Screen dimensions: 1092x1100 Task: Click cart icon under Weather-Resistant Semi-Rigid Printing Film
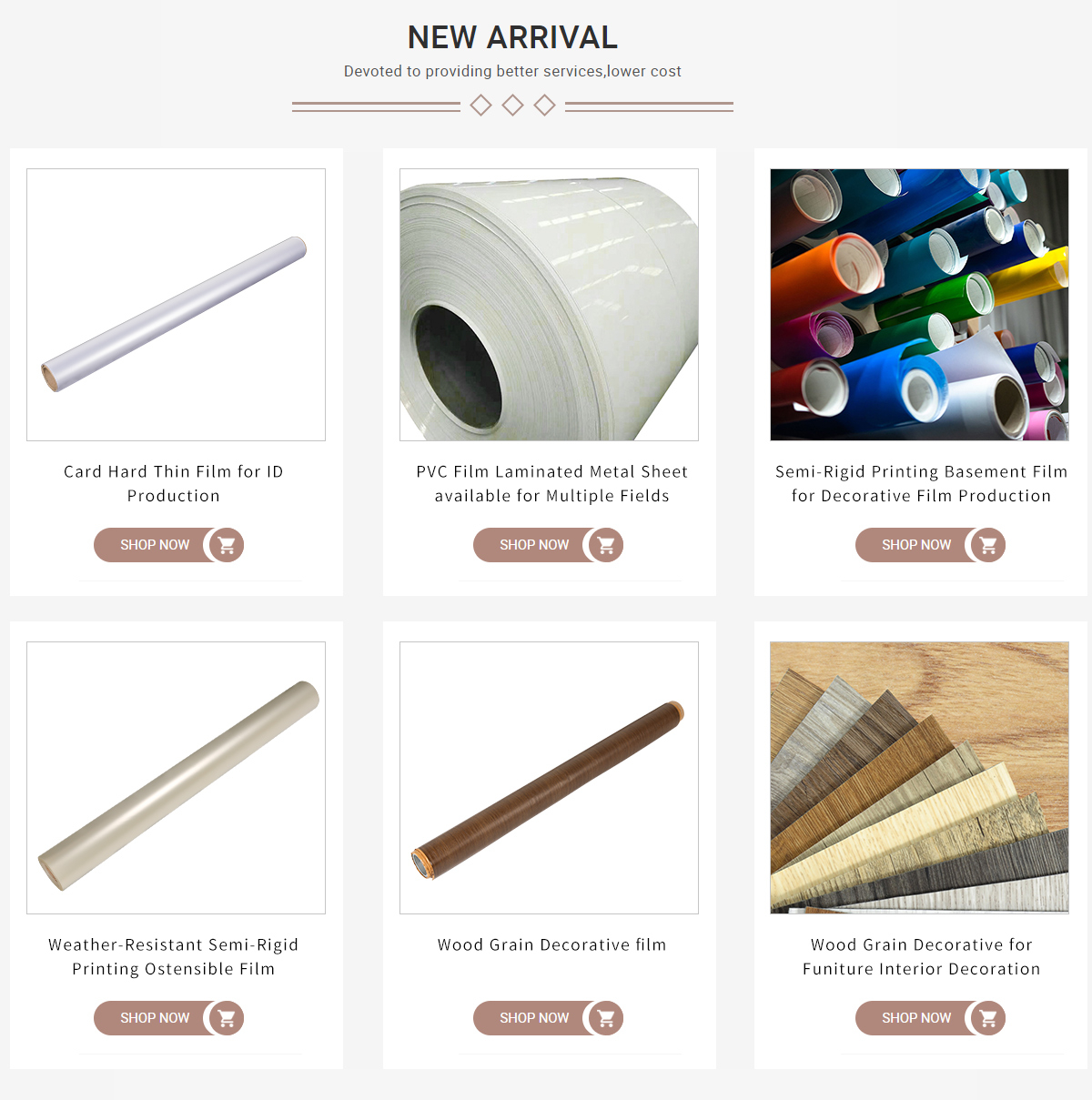pyautogui.click(x=227, y=1018)
